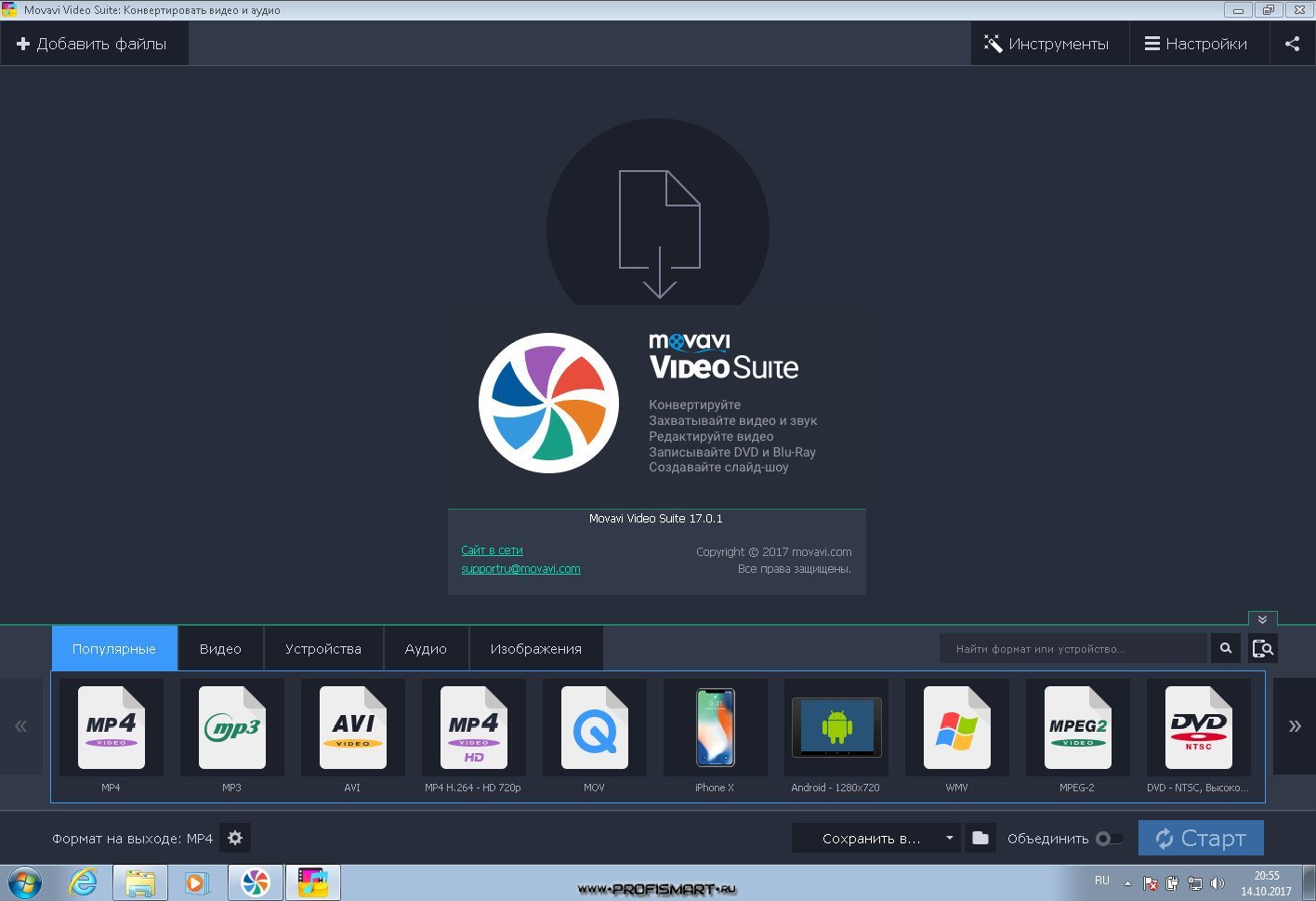Screen dimensions: 1316x901
Task: Open Windows Media Player taskbar icon
Action: pyautogui.click(x=197, y=882)
